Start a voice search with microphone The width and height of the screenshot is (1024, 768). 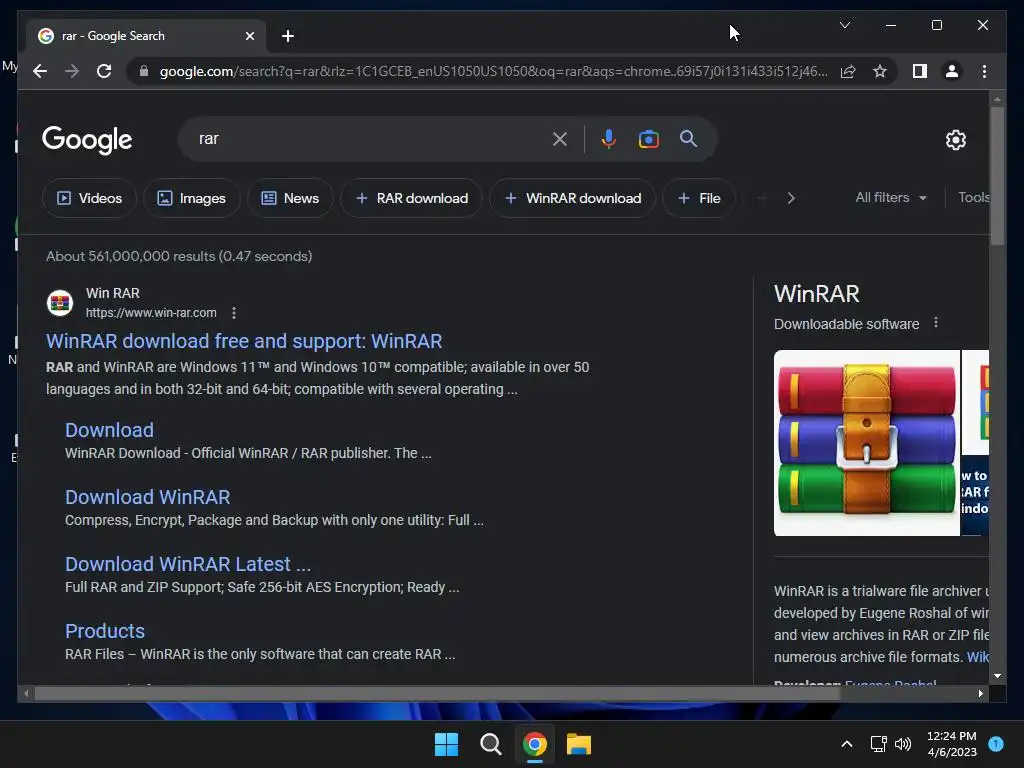click(609, 139)
